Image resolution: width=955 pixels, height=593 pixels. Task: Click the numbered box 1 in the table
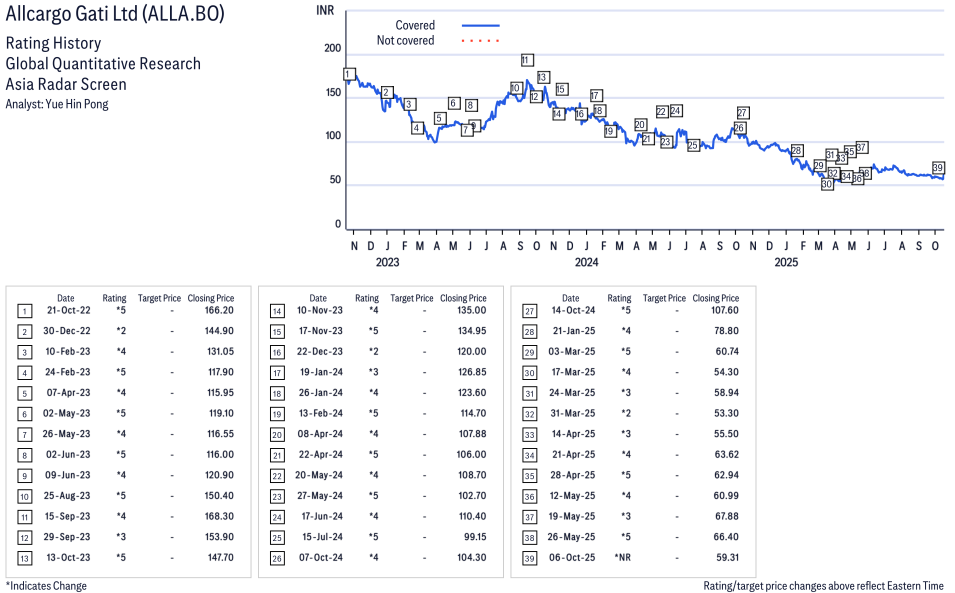coord(25,311)
